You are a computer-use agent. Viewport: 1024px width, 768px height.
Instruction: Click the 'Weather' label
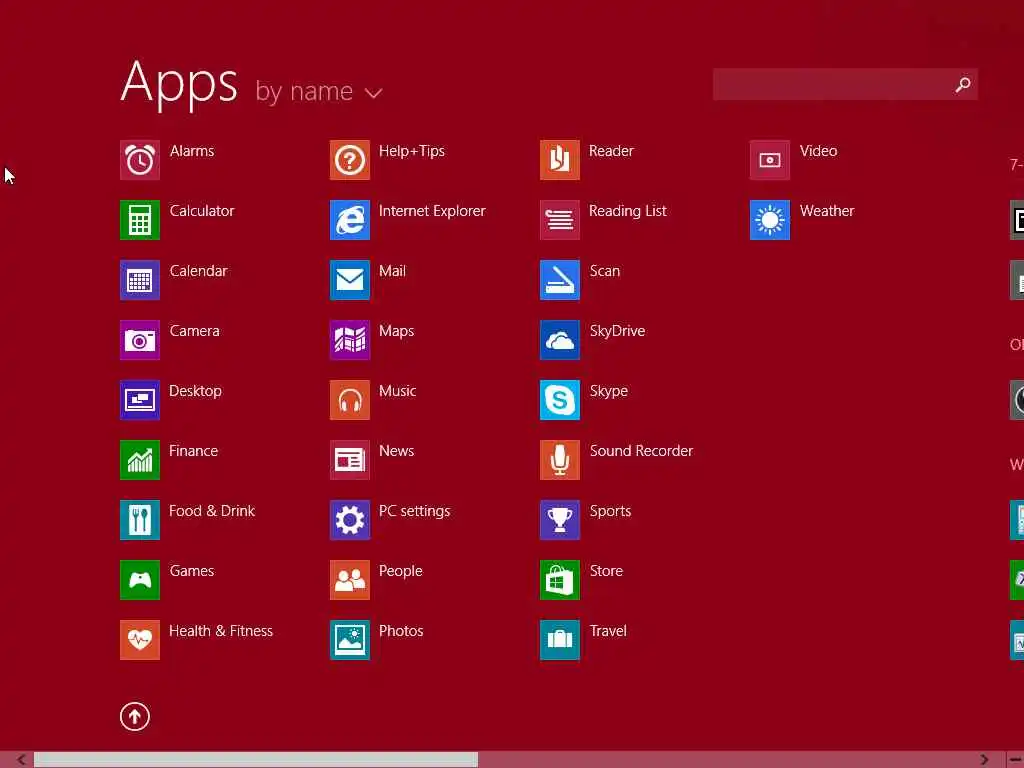click(827, 211)
